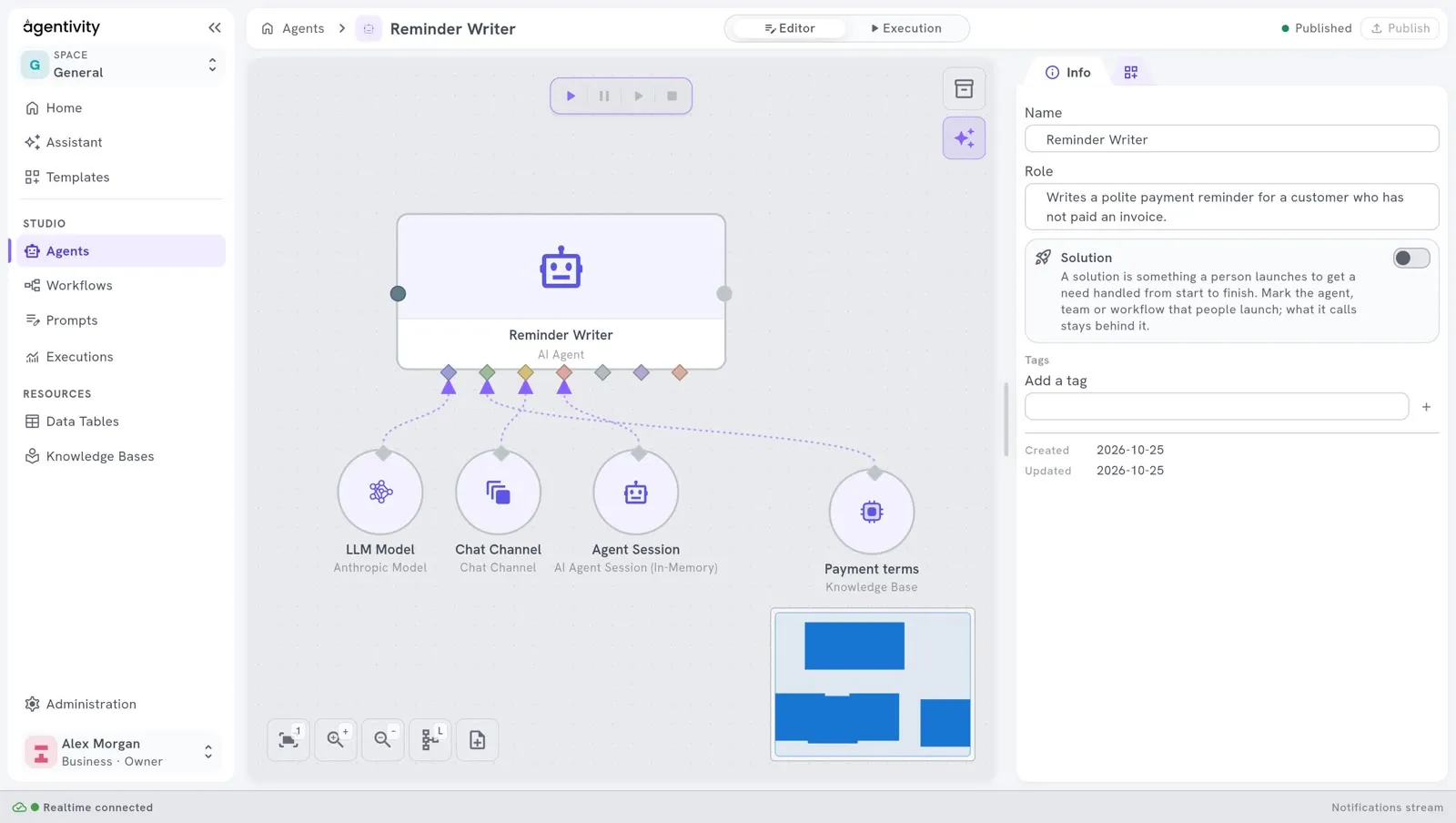The height and width of the screenshot is (823, 1456).
Task: Click the play button in canvas controls
Action: click(571, 96)
